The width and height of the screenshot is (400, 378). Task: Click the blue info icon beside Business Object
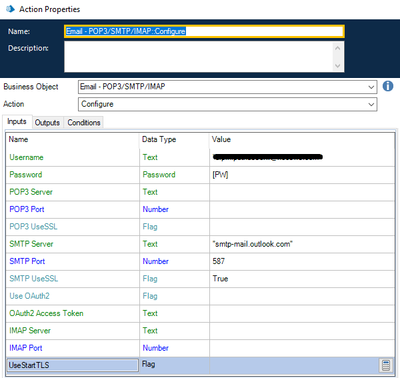[x=388, y=86]
